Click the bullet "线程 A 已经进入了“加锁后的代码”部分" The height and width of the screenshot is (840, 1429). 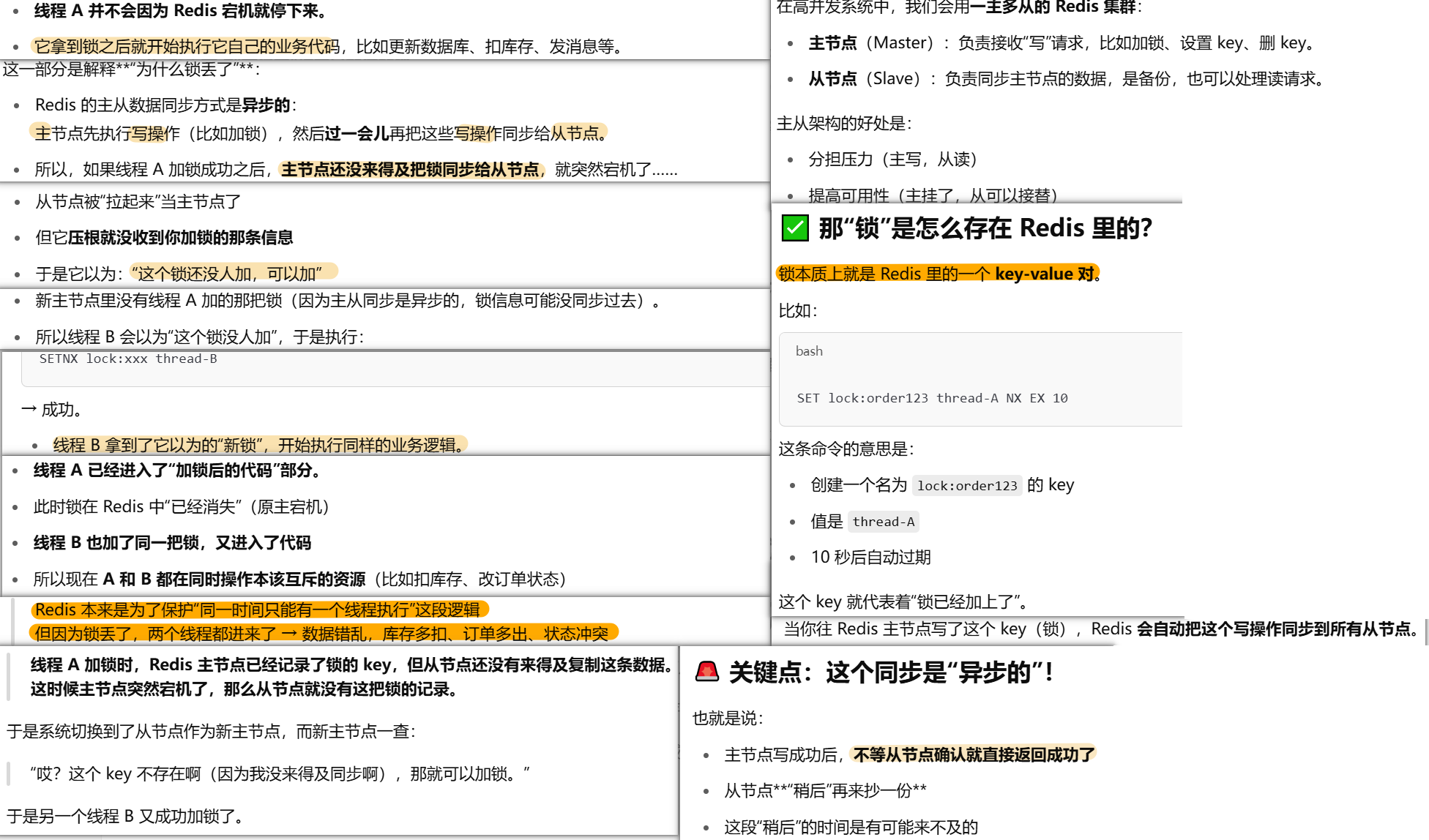(x=178, y=470)
